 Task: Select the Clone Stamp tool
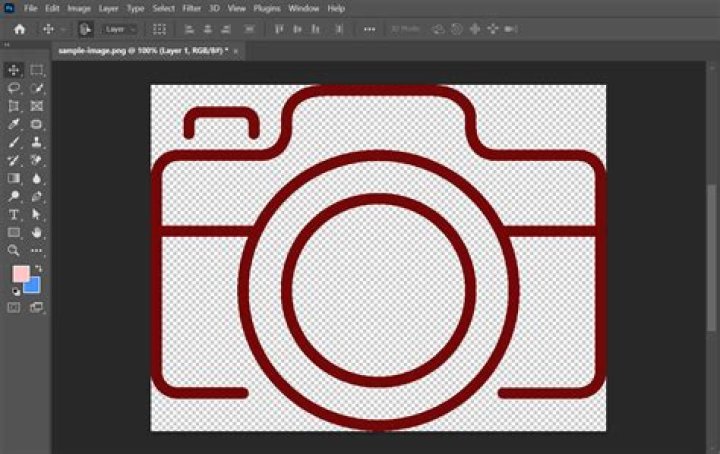36,142
